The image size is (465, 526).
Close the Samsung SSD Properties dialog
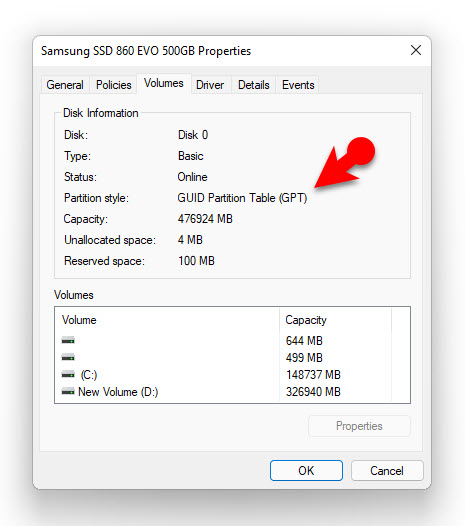416,50
